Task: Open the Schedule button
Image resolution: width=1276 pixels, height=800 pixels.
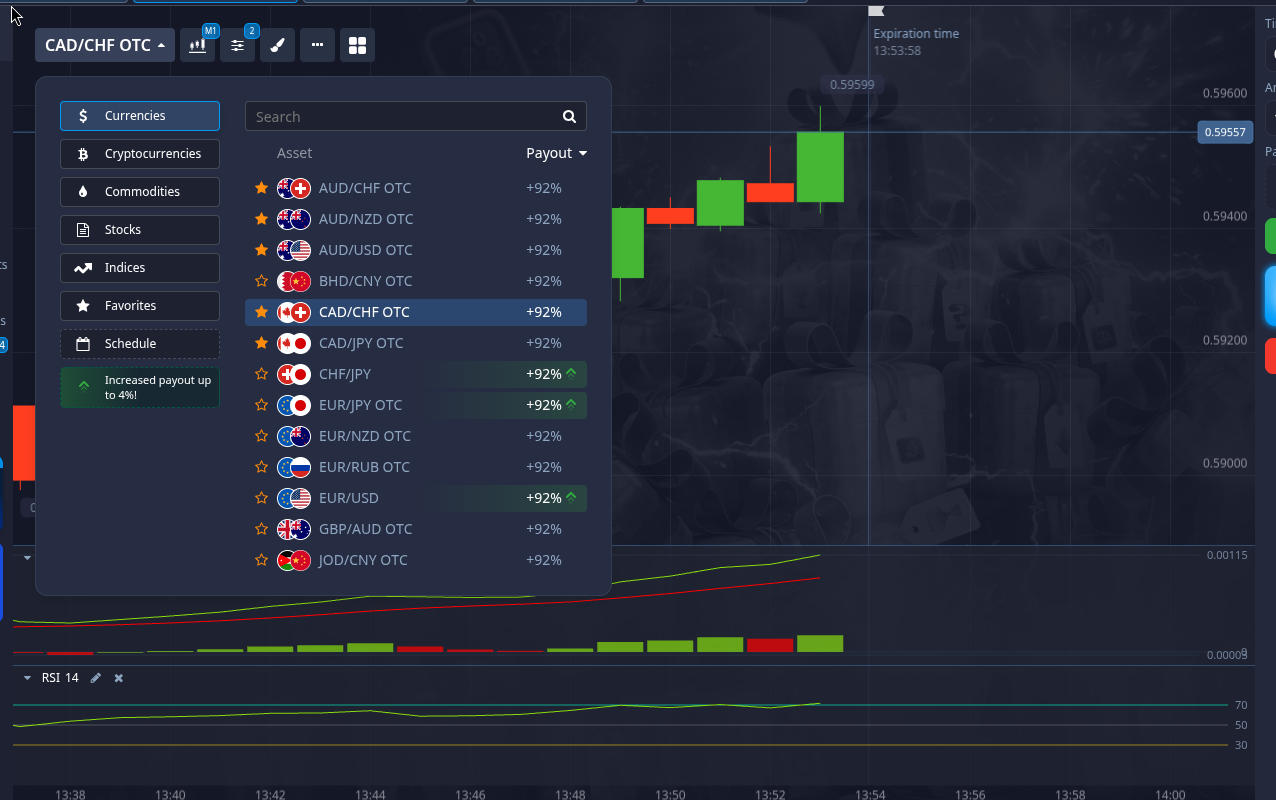Action: (x=140, y=344)
